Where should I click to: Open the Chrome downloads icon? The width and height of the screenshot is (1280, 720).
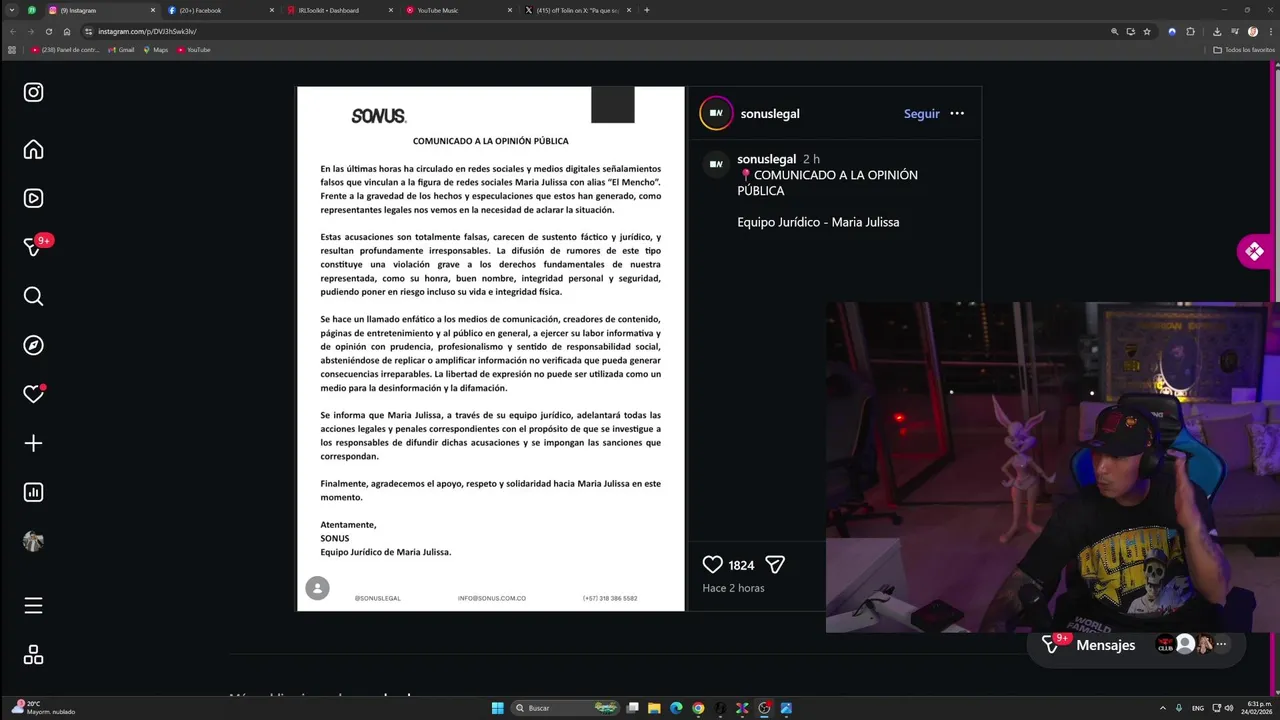point(1217,31)
